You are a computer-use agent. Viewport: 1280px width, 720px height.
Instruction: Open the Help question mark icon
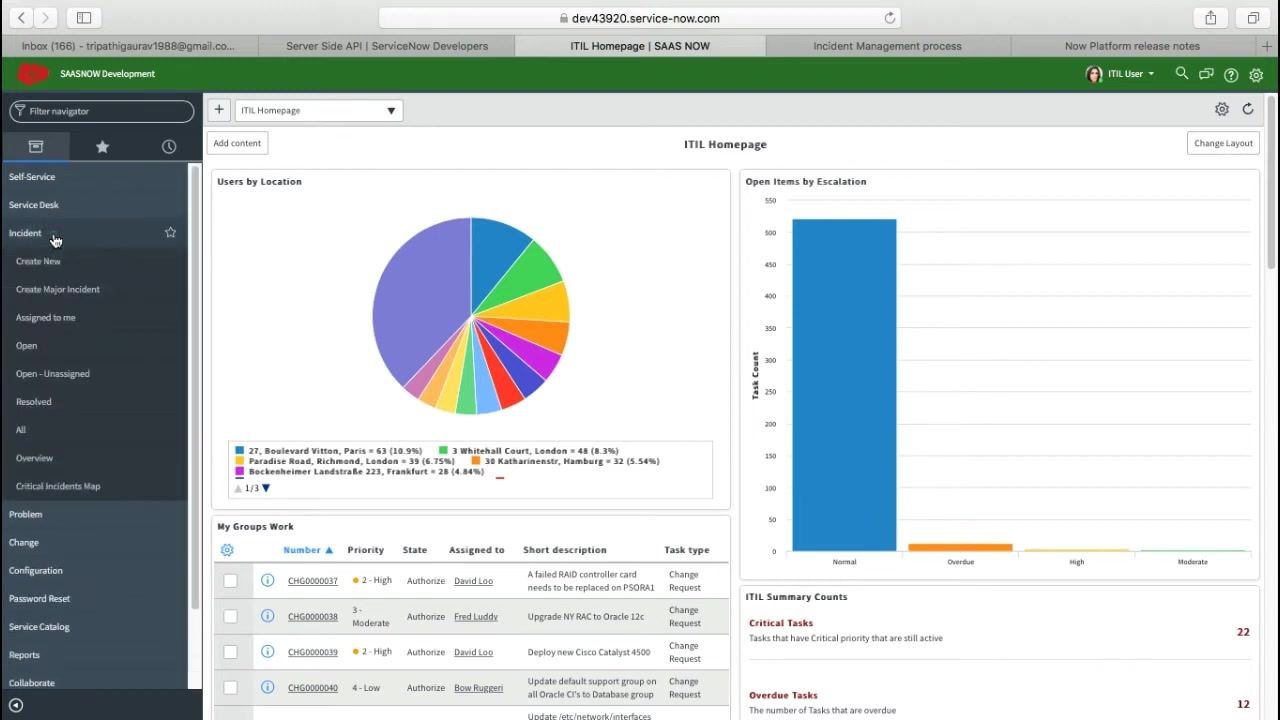click(1231, 74)
